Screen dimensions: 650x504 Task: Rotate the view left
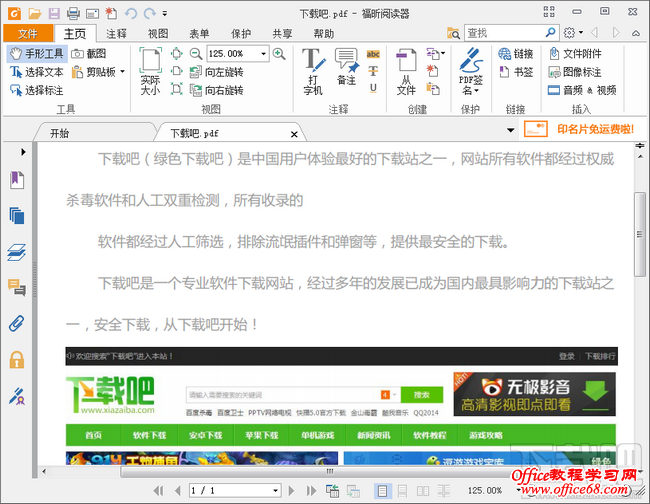[x=216, y=72]
